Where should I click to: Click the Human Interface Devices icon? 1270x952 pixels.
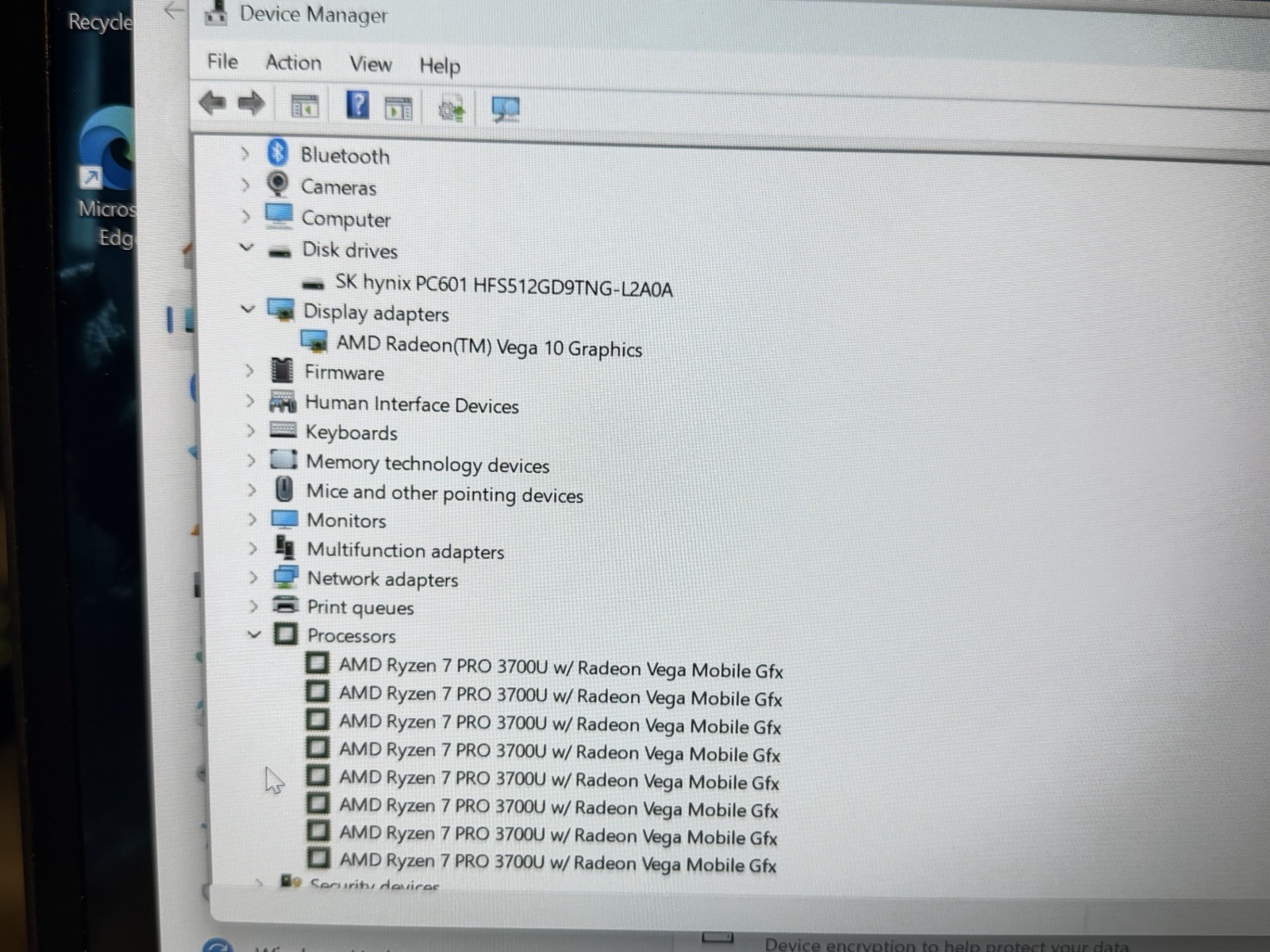click(283, 402)
